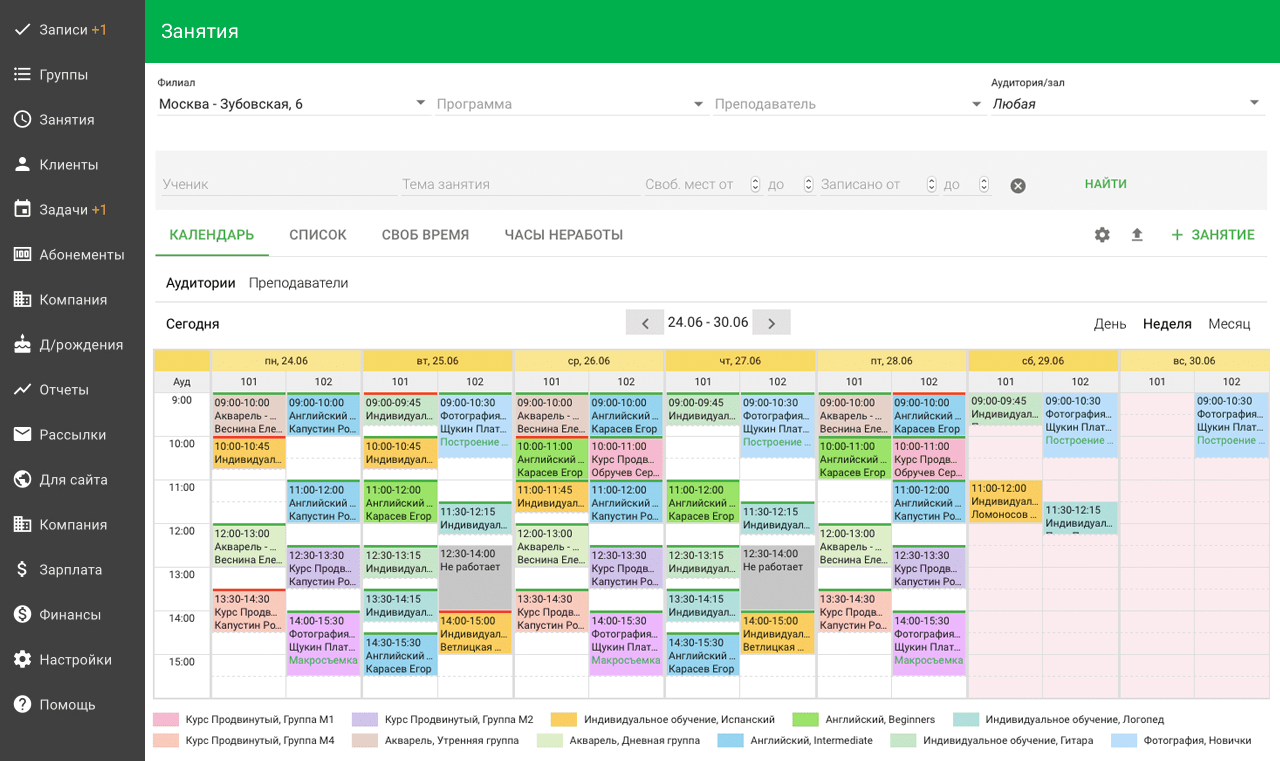Click the НАЙТИ search button
The width and height of the screenshot is (1280, 761).
coord(1105,184)
